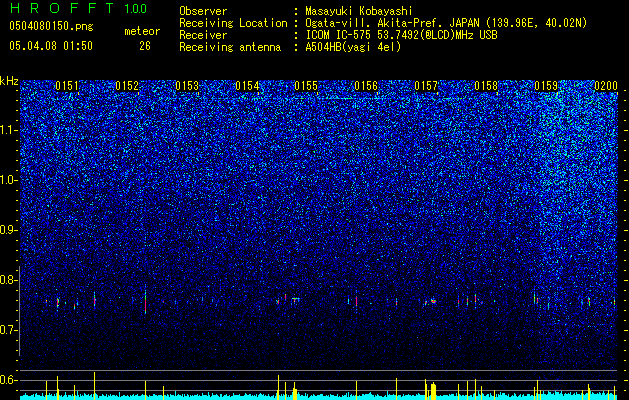Click the 0153 time marker
Viewport: 629px width, 400px height.
click(187, 86)
